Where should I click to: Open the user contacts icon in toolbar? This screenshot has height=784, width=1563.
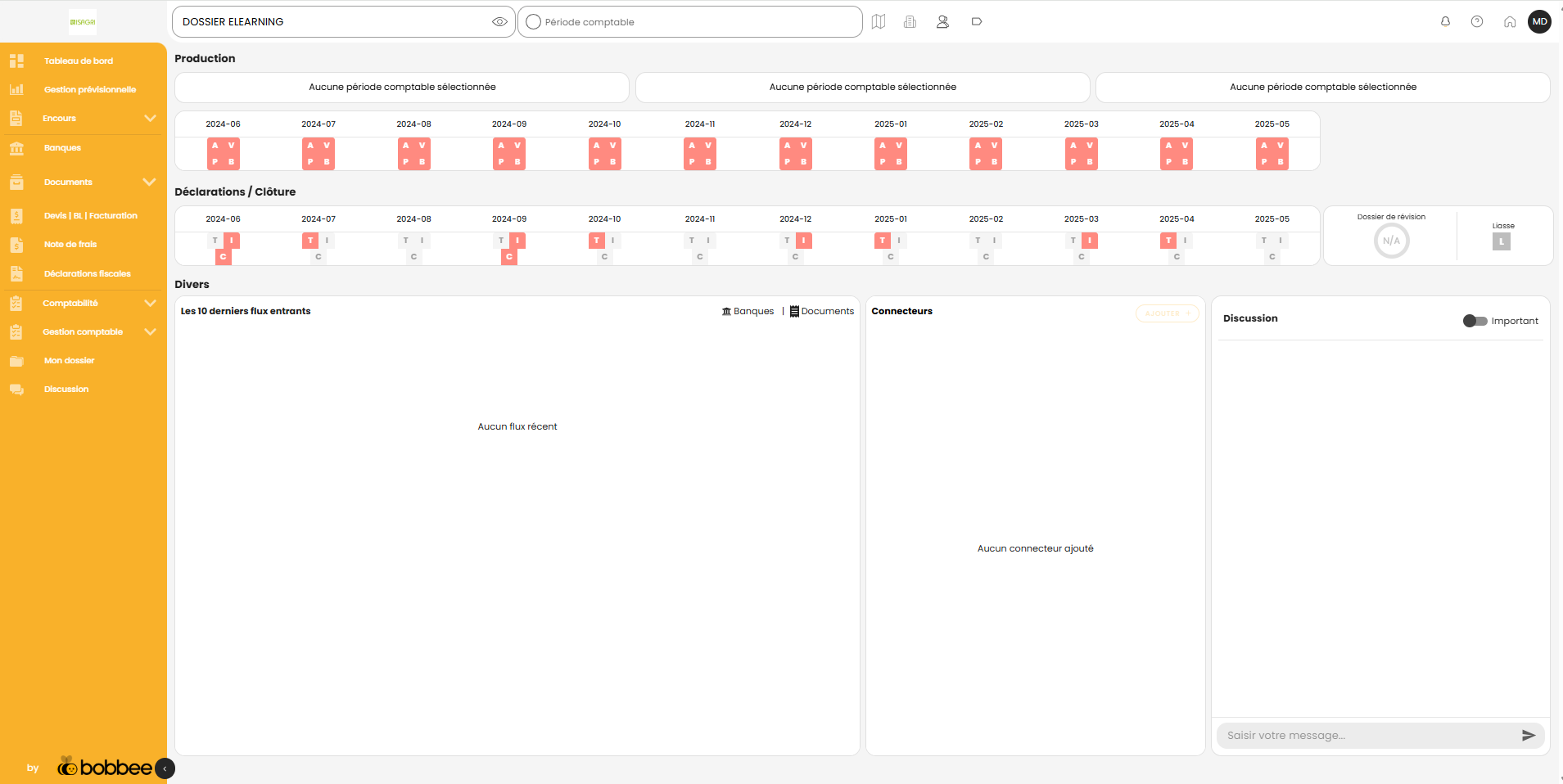942,21
